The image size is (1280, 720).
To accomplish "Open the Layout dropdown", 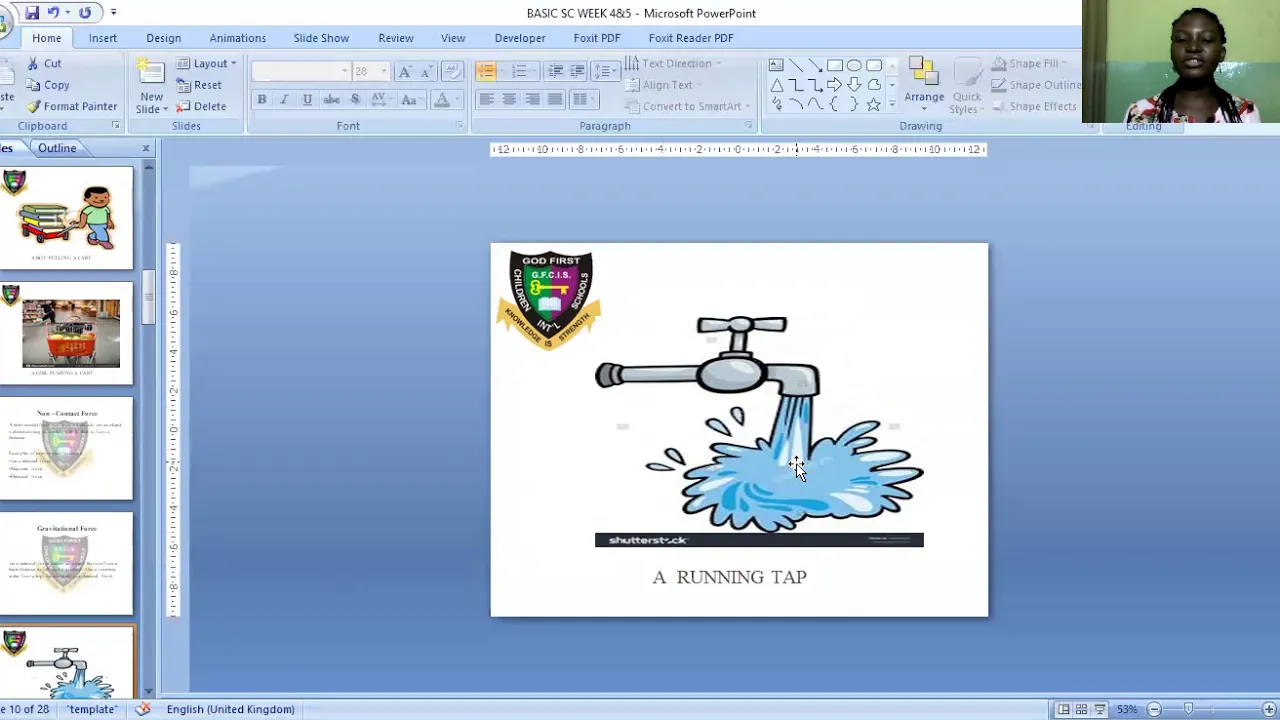I will point(207,63).
